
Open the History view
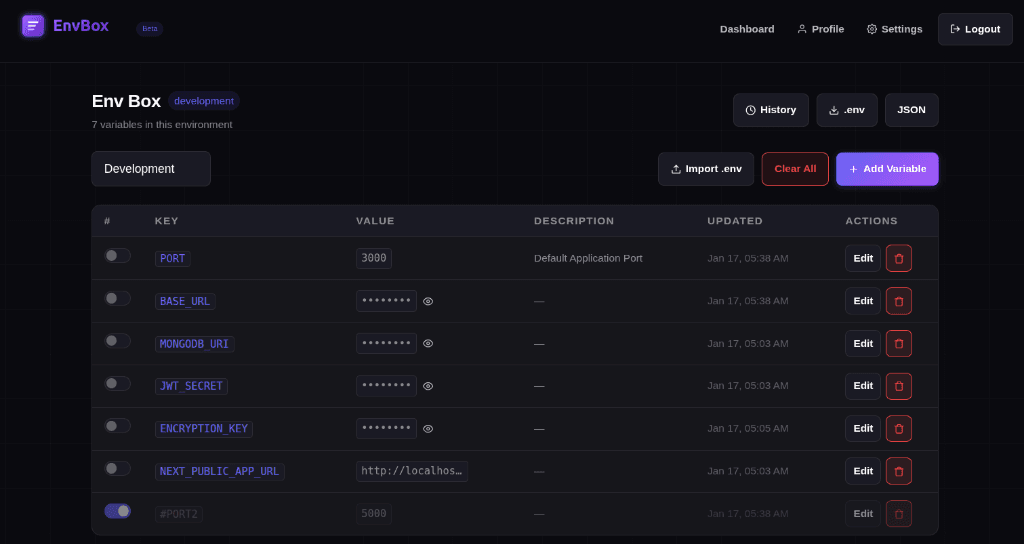[771, 110]
